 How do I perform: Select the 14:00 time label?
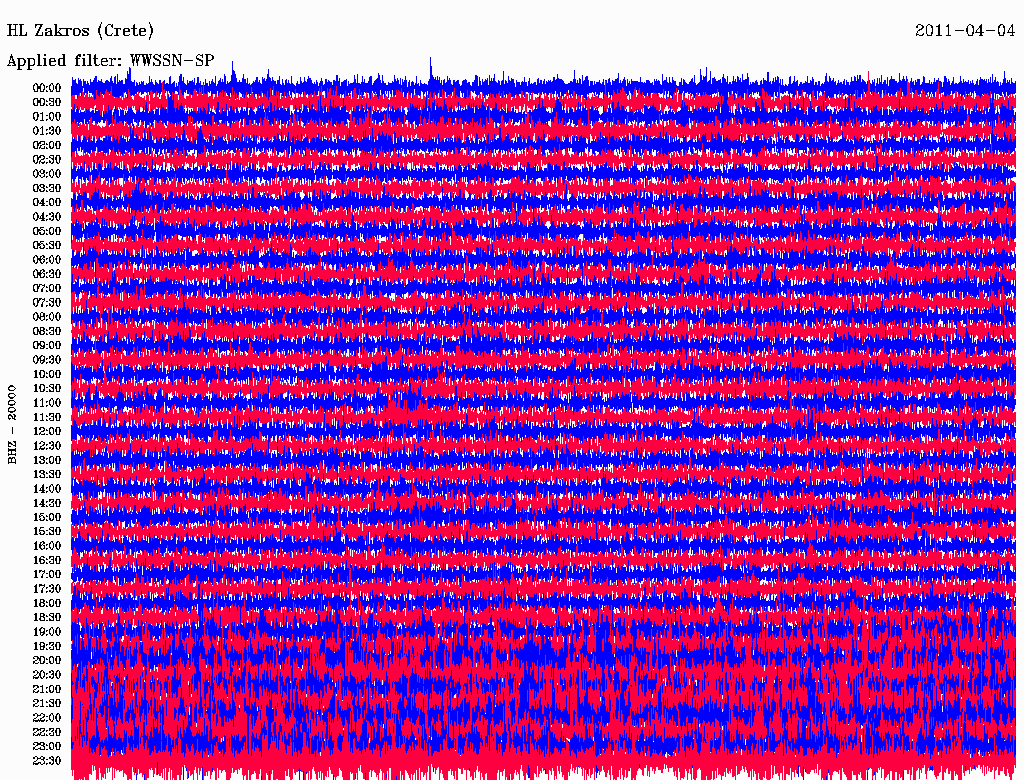pyautogui.click(x=46, y=489)
